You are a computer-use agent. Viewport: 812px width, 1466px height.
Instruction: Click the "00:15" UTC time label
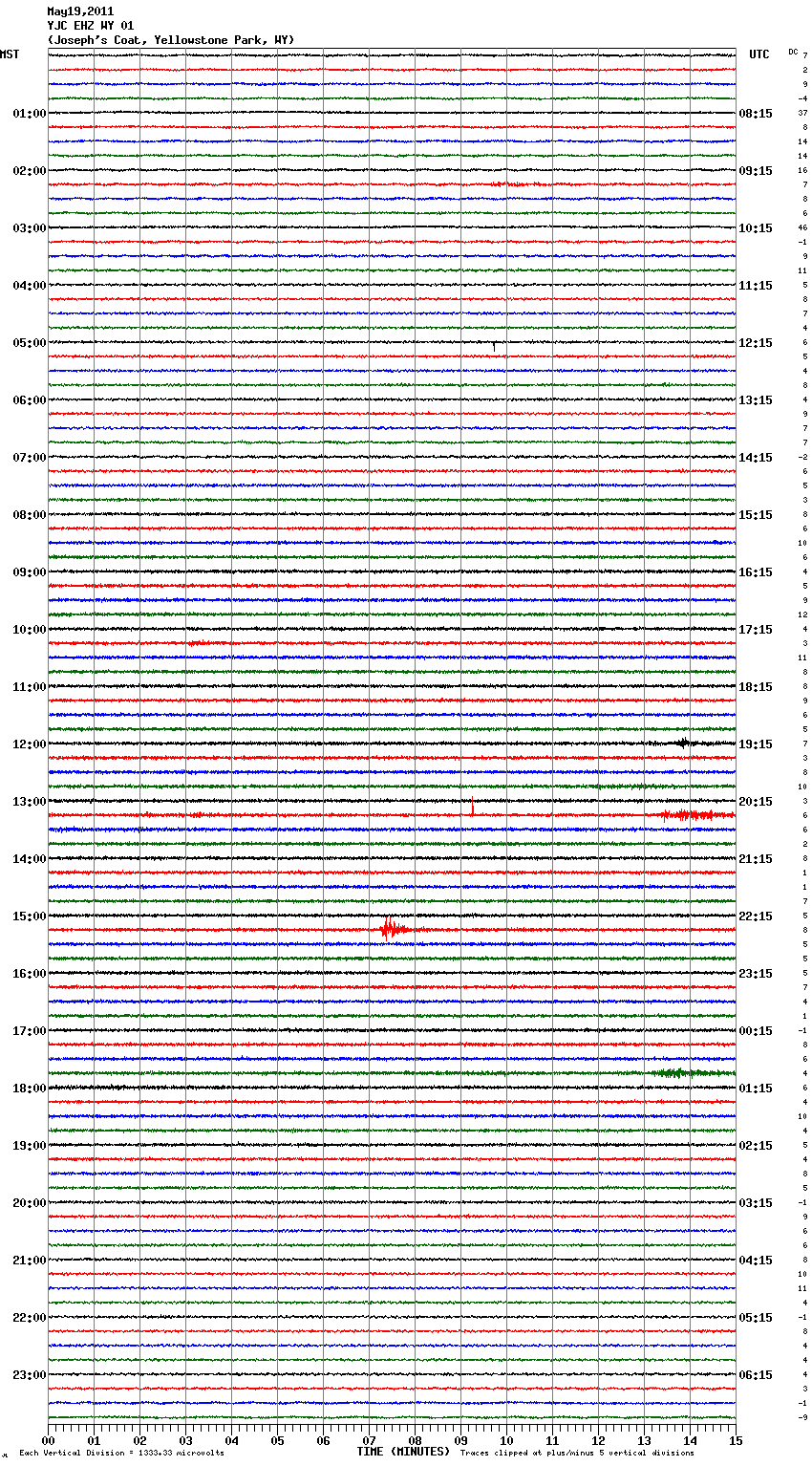click(x=756, y=1031)
